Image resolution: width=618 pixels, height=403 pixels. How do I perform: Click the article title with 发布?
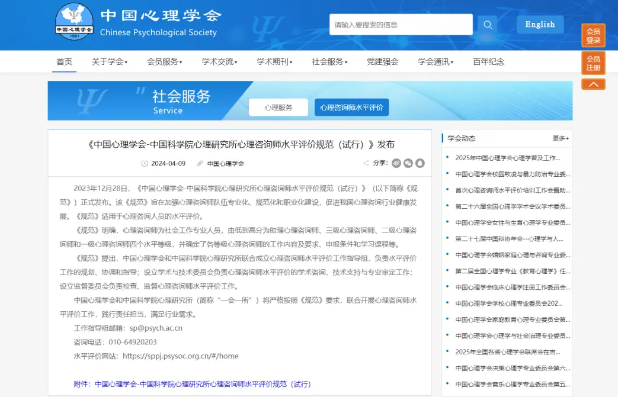pyautogui.click(x=241, y=144)
